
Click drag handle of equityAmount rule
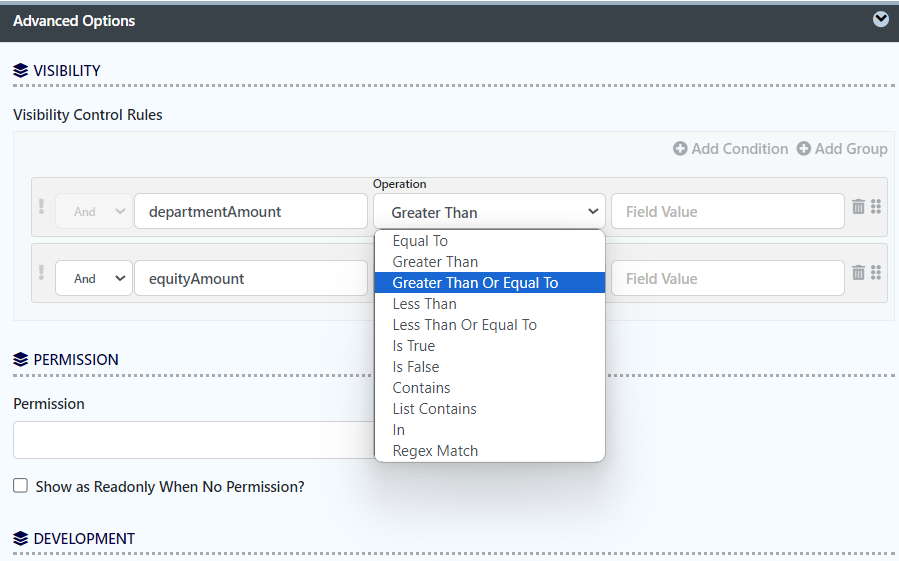[x=876, y=272]
